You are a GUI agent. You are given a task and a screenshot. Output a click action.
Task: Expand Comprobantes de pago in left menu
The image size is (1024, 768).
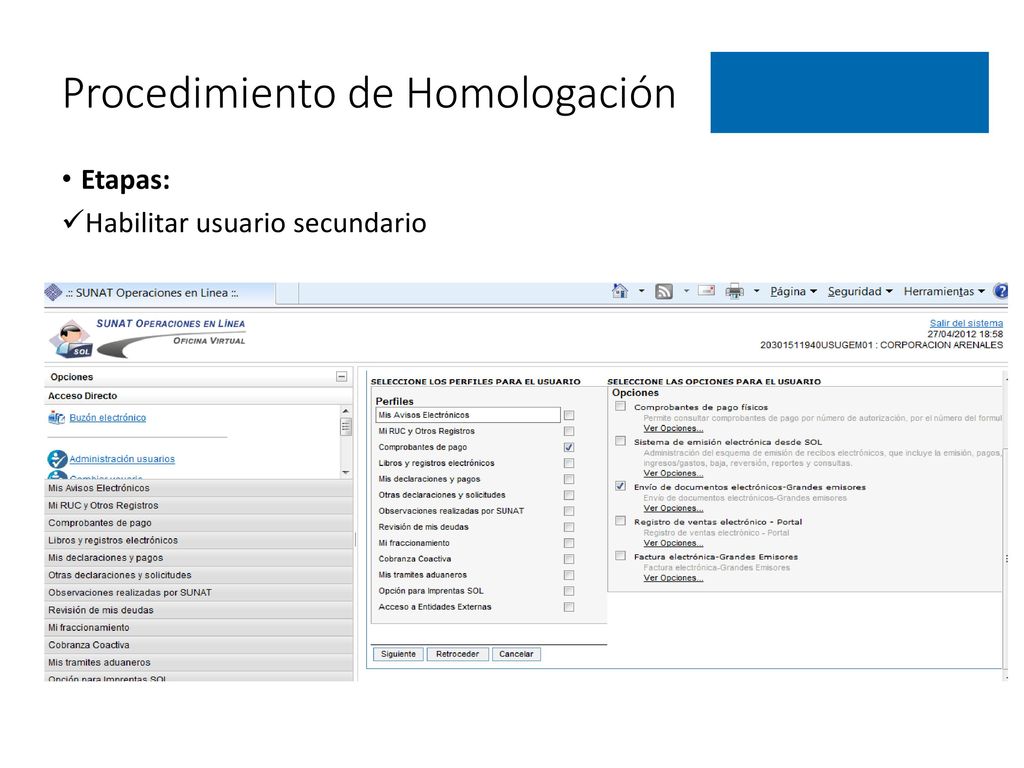coord(199,523)
